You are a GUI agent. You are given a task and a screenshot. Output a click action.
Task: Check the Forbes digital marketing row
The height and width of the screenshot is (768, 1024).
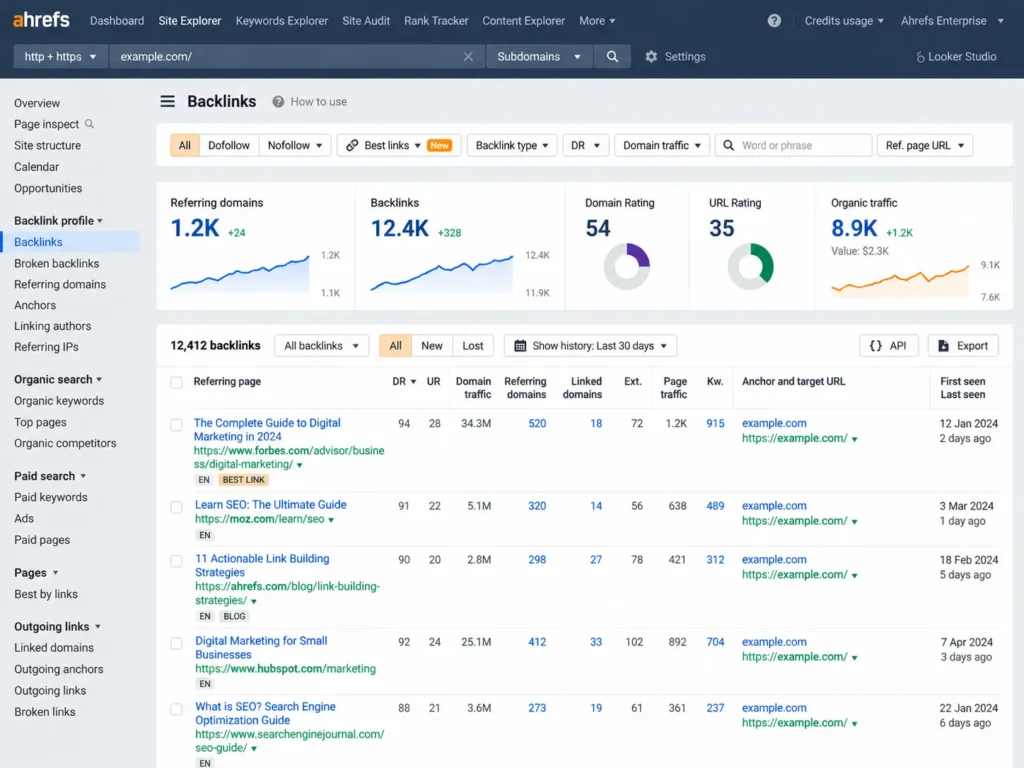pos(176,424)
